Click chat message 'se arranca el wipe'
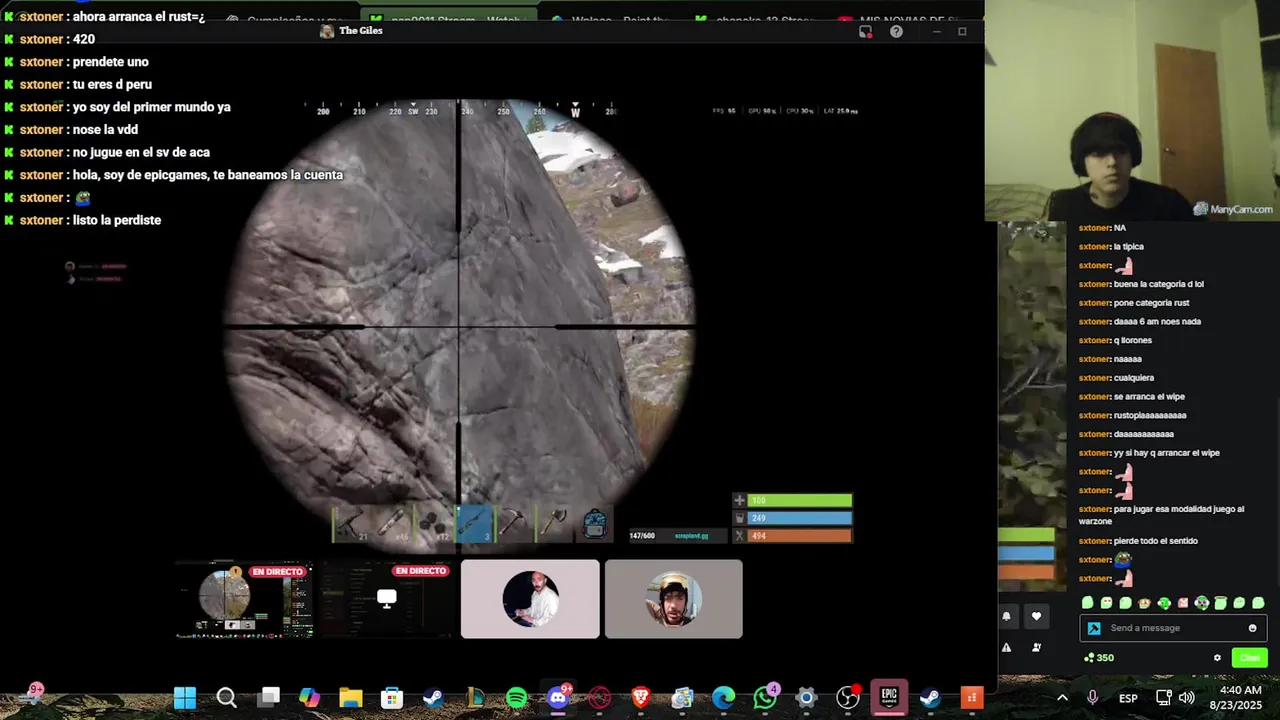The height and width of the screenshot is (720, 1280). [1149, 397]
